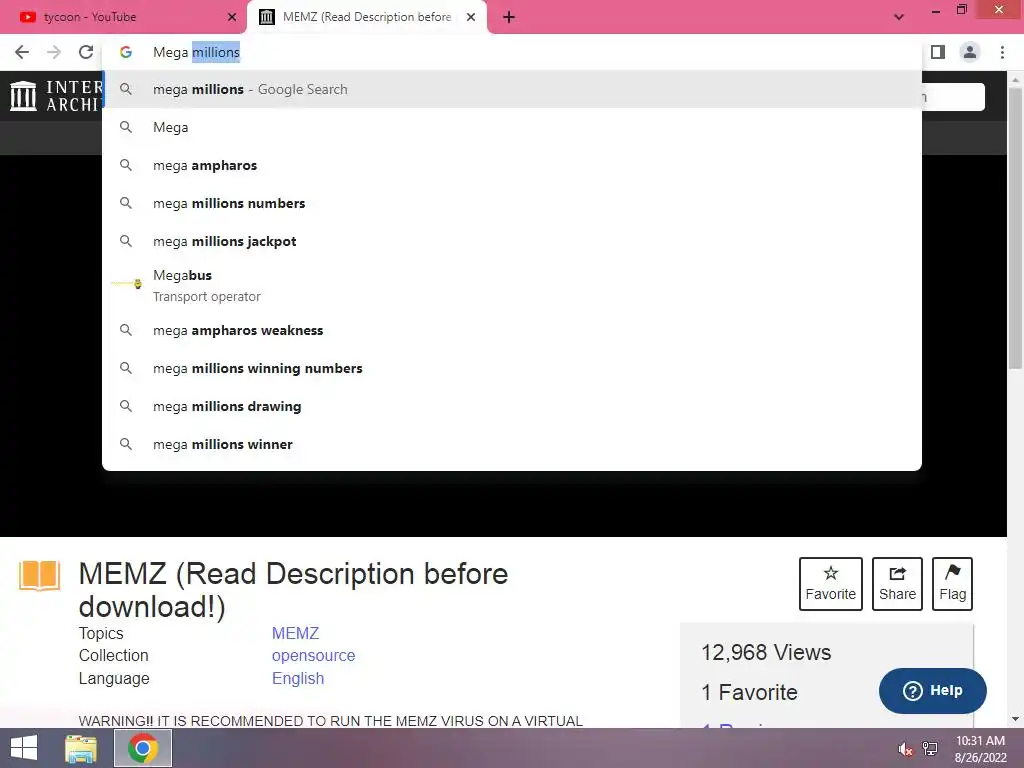The image size is (1024, 768).
Task: Open the opensource collection link
Action: [x=313, y=656]
